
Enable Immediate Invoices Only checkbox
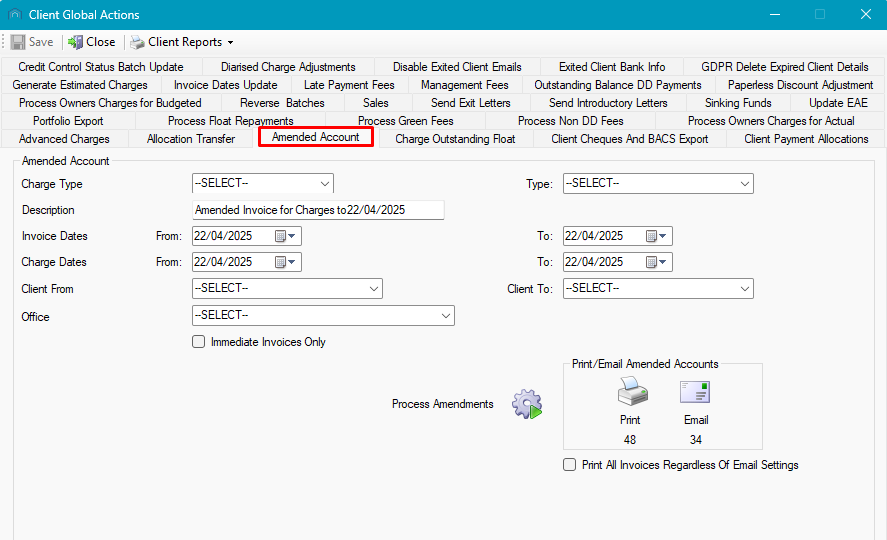tap(200, 342)
